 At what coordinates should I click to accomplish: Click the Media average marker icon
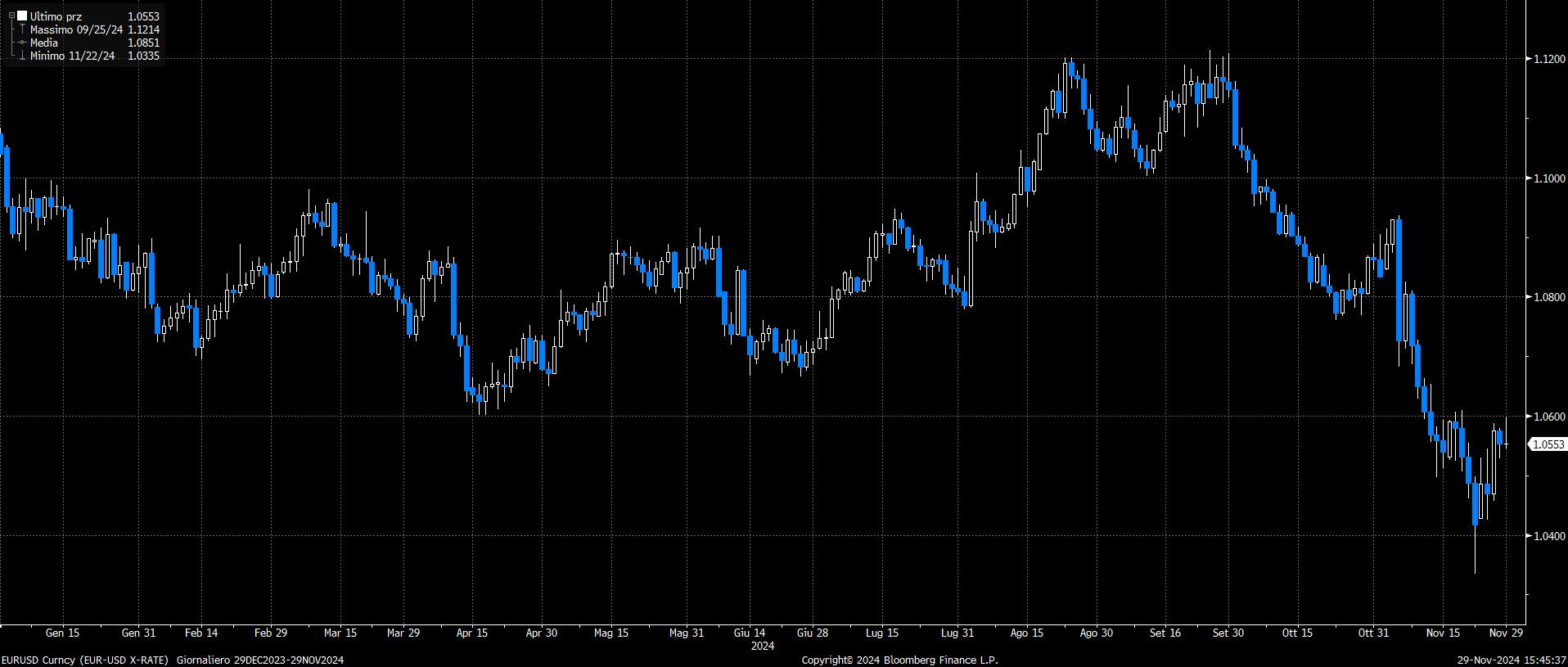[x=22, y=43]
